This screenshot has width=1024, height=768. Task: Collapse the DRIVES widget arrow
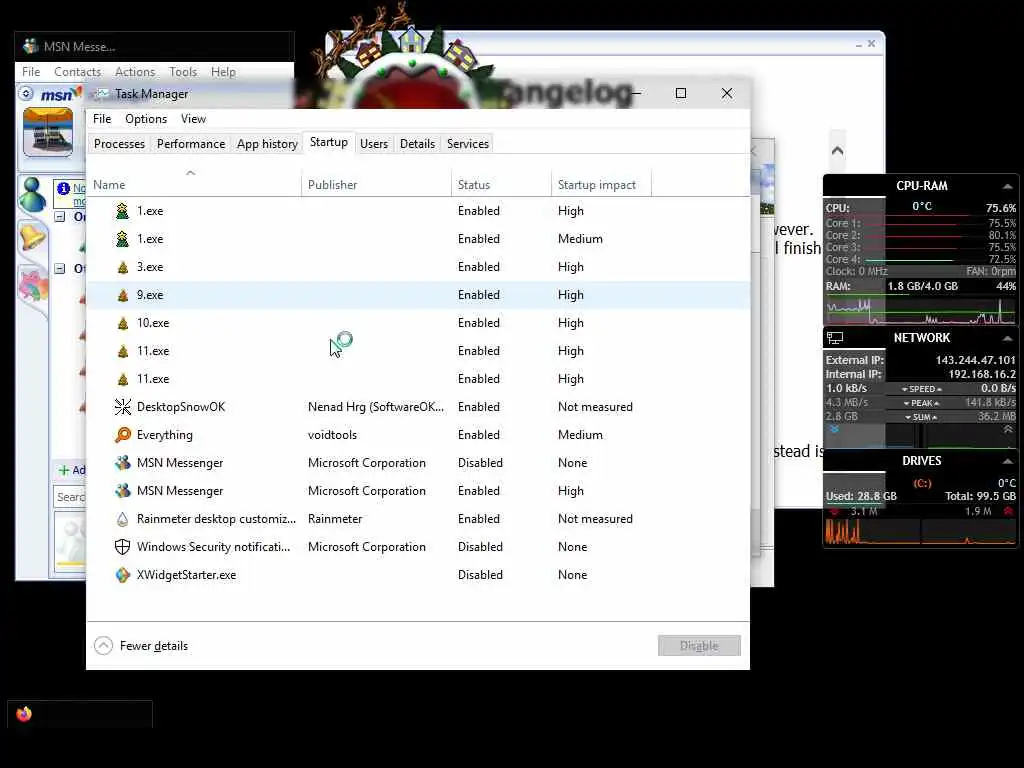coord(1008,461)
